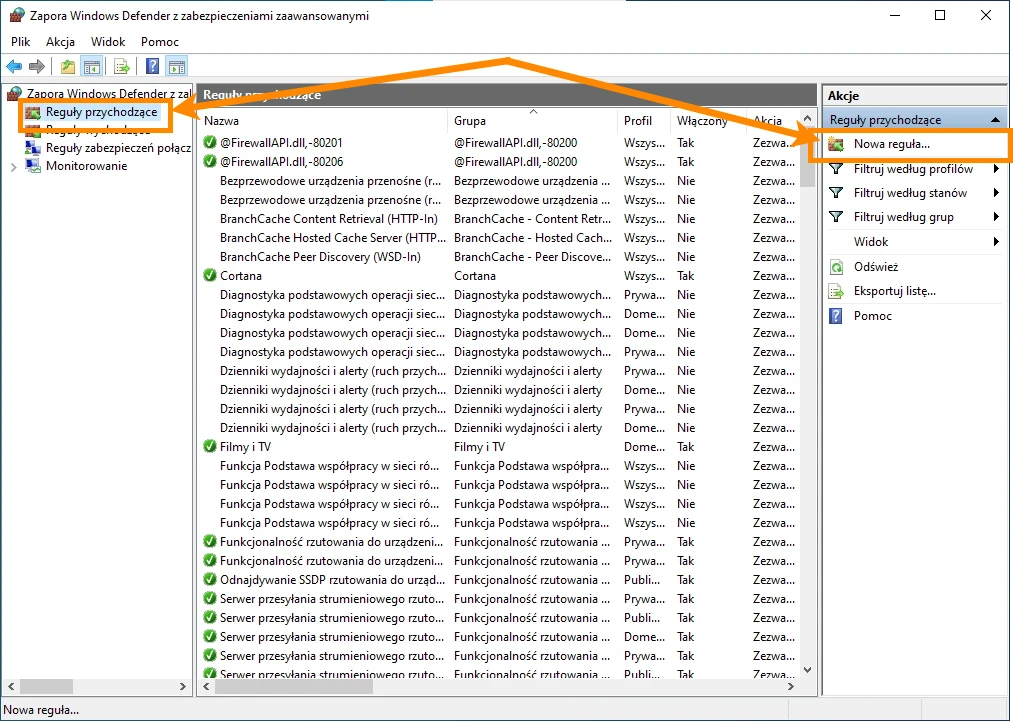
Task: Click Eksportuj listę... in the Akcje pane
Action: point(895,291)
